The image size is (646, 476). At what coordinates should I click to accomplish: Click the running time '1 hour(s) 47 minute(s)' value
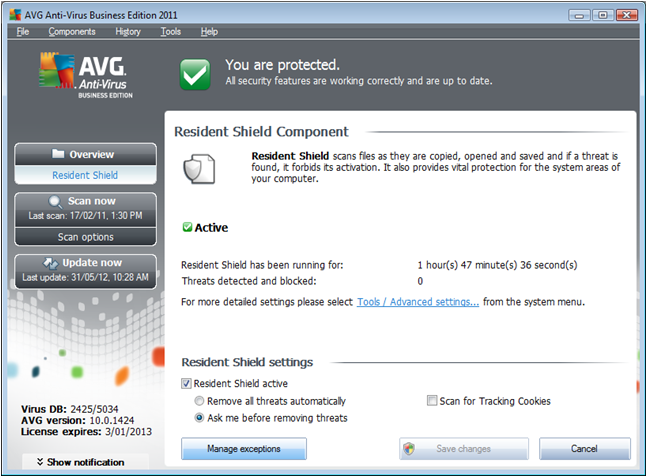497,265
